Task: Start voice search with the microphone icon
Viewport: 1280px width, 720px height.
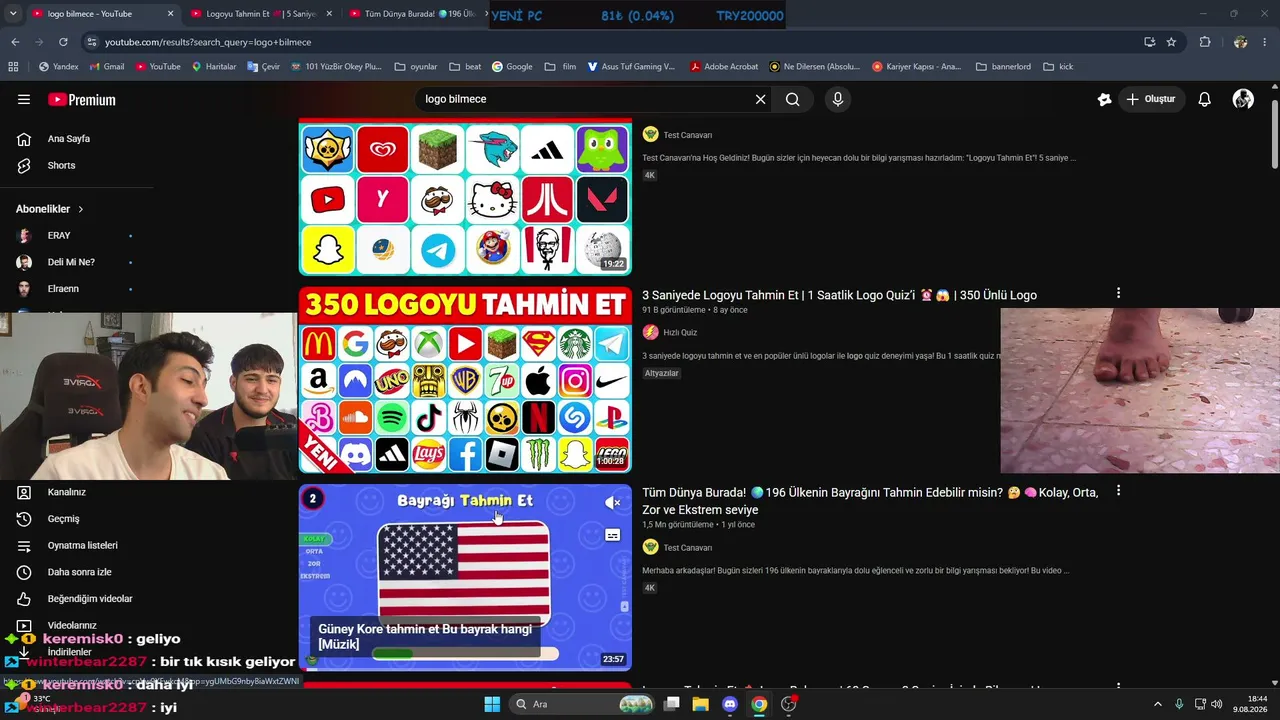Action: tap(838, 99)
